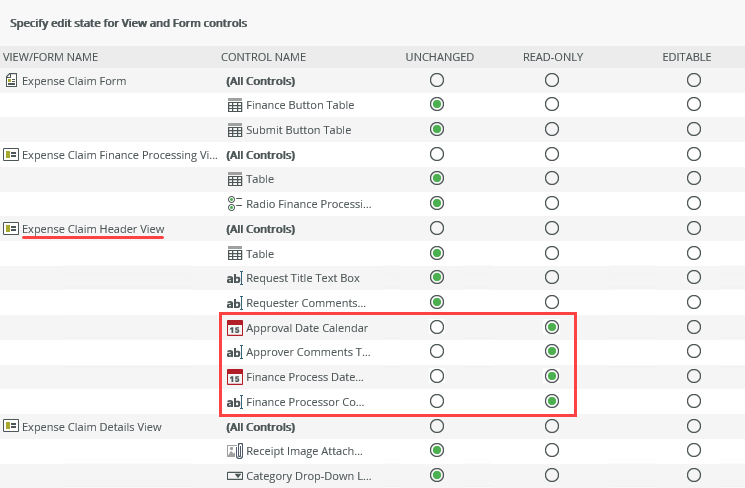Viewport: 745px width, 488px height.
Task: Set Approver Comments control to Unchanged
Action: click(x=437, y=352)
